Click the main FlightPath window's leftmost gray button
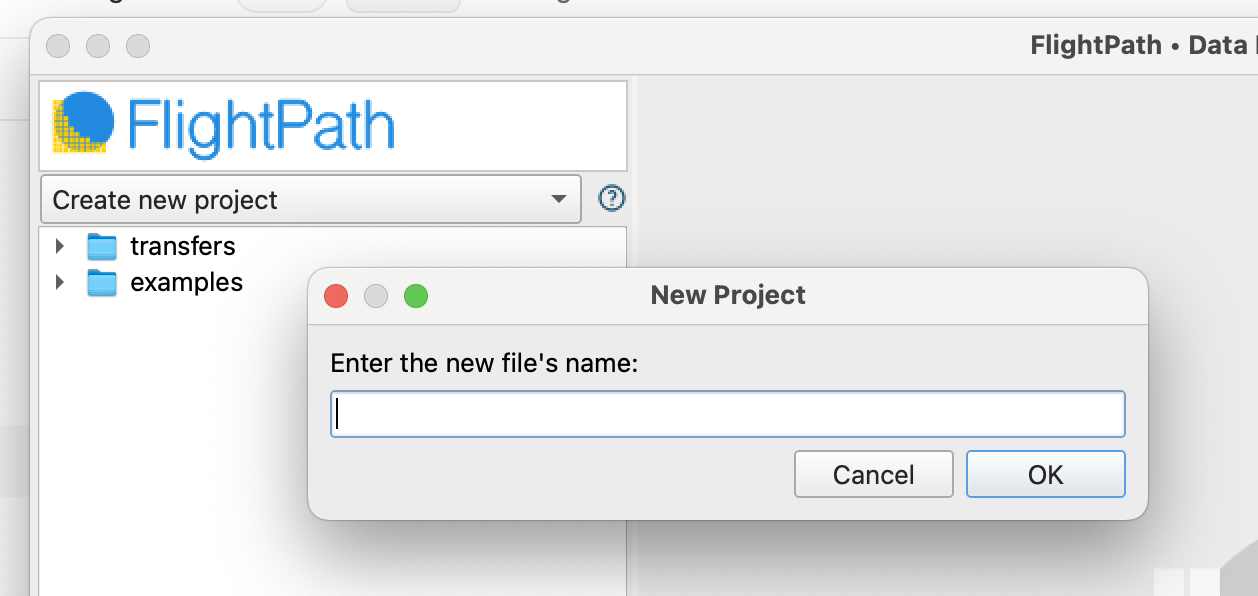This screenshot has height=596, width=1258. pyautogui.click(x=58, y=46)
